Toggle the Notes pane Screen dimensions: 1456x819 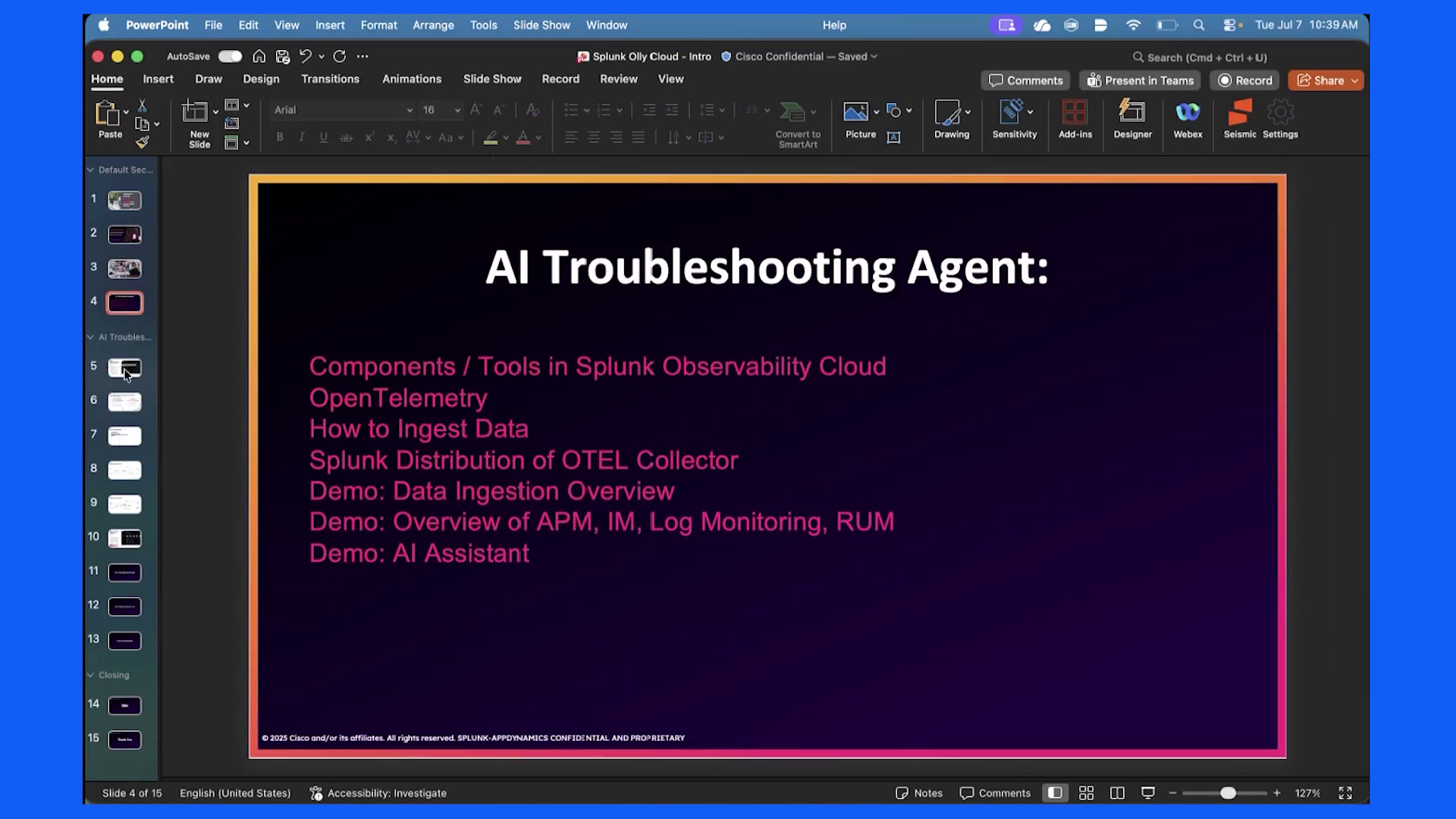(919, 792)
